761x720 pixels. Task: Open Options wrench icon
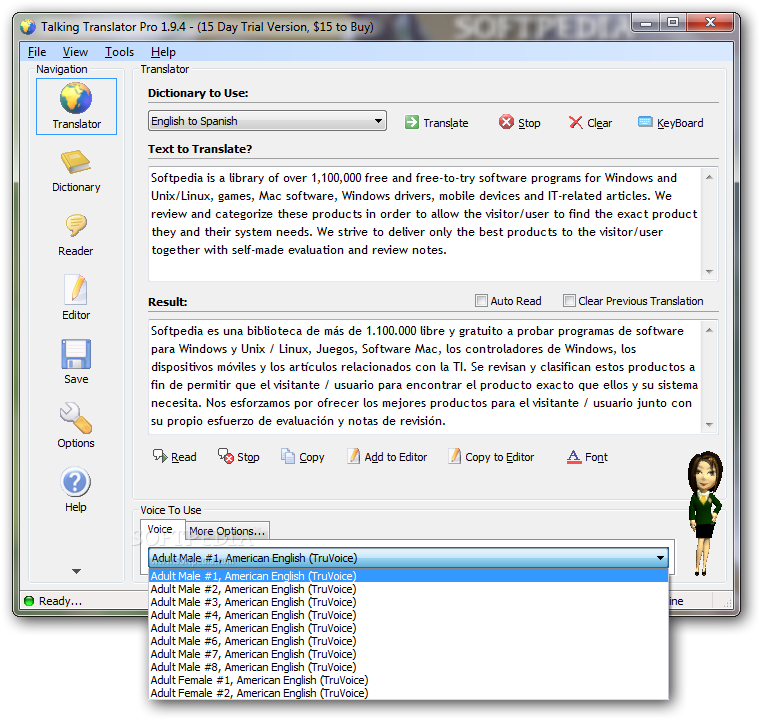76,426
